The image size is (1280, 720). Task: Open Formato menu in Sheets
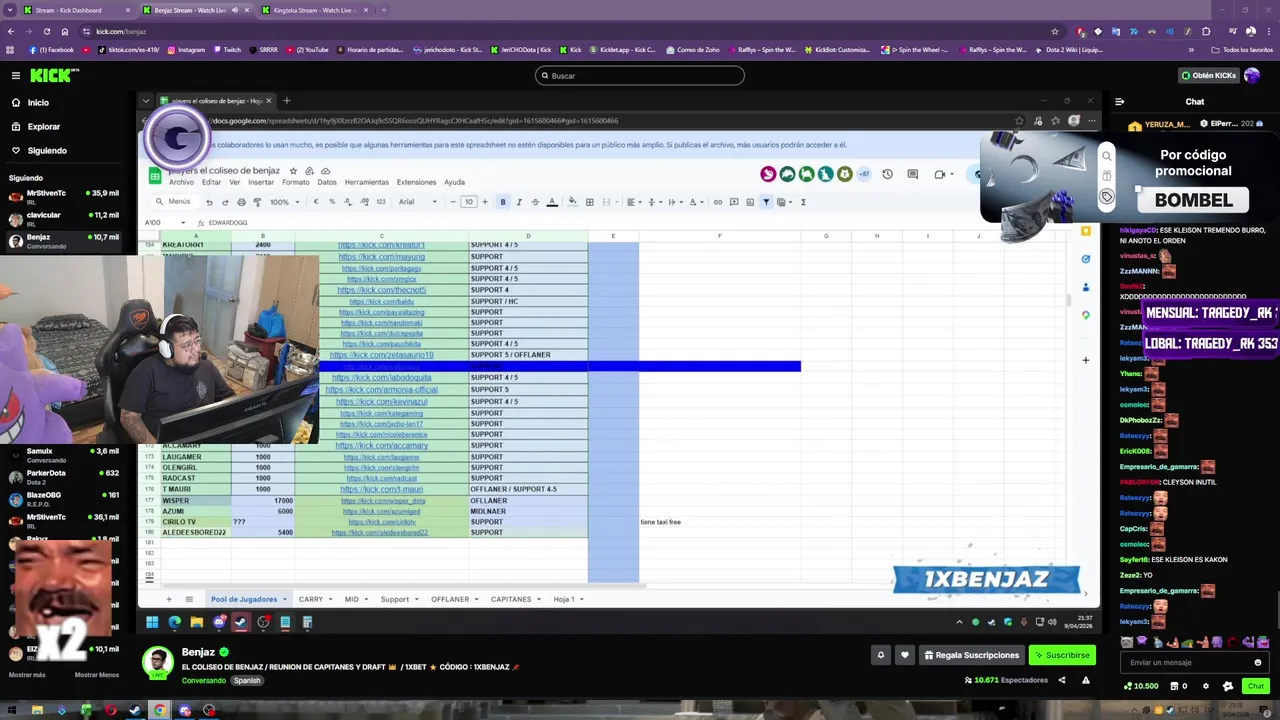coord(296,182)
